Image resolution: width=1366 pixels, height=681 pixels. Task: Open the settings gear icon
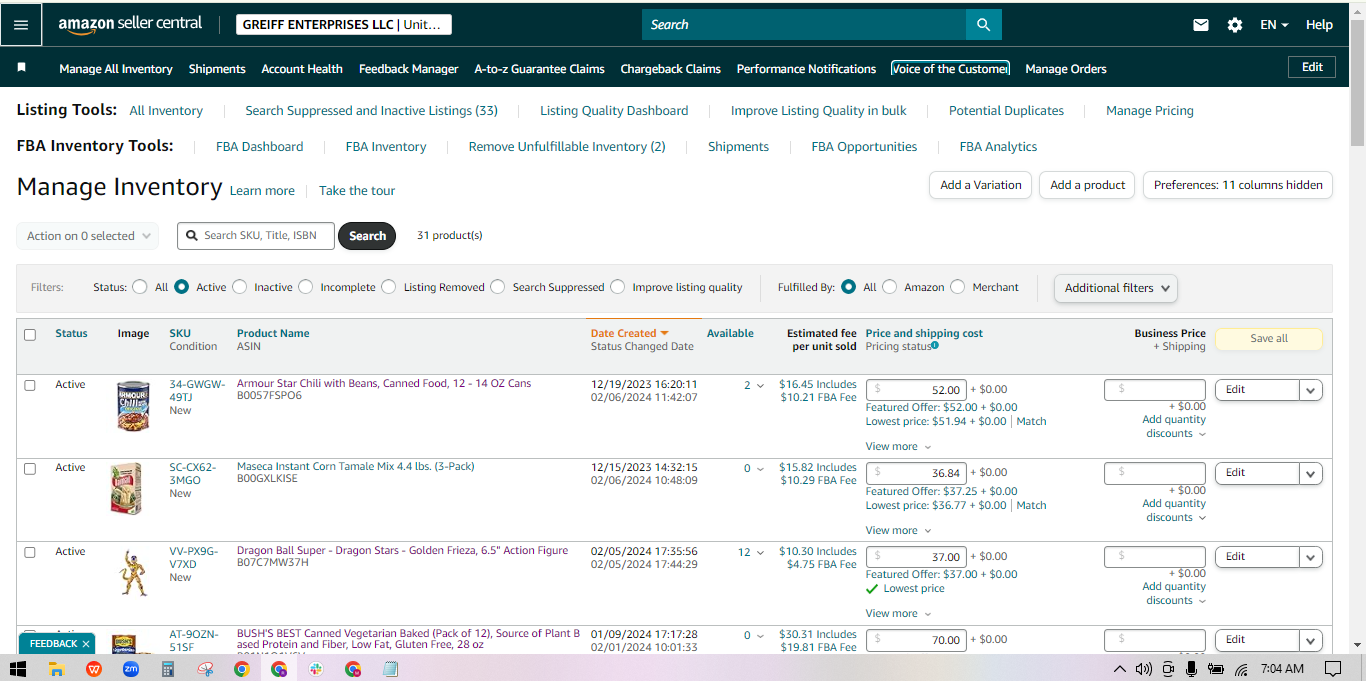coord(1235,25)
